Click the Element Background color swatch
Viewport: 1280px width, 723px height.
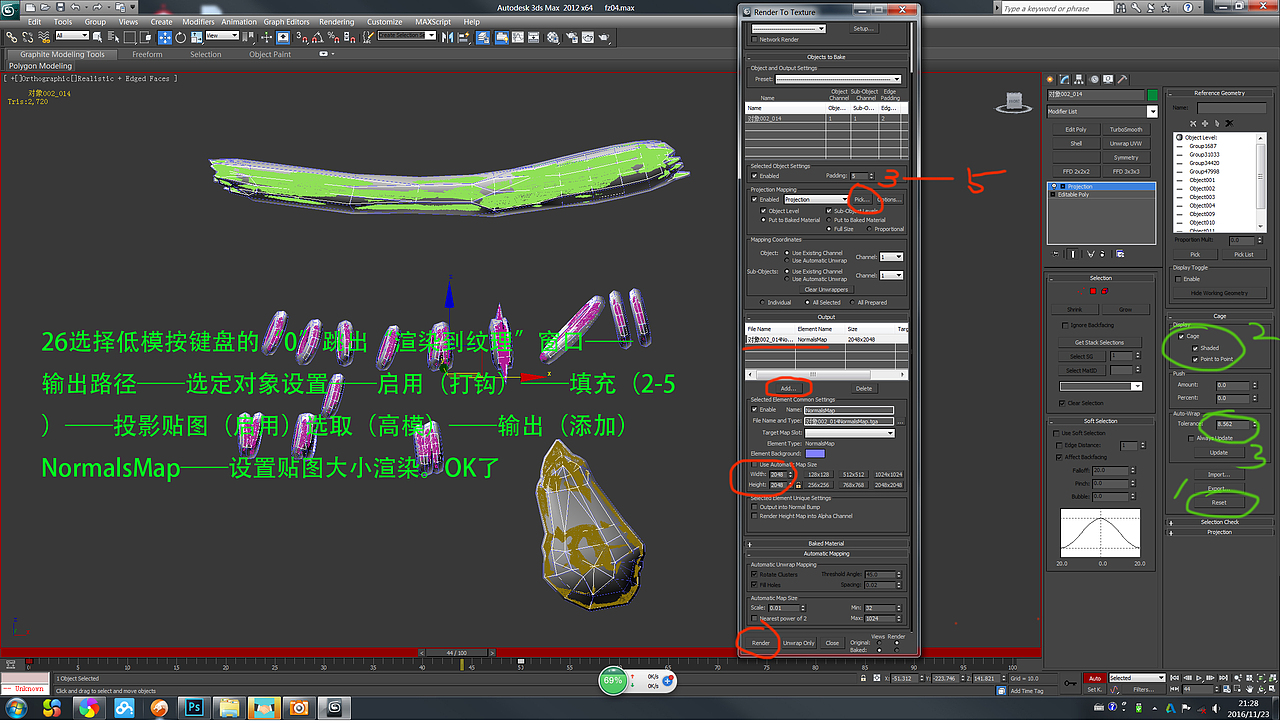click(815, 454)
